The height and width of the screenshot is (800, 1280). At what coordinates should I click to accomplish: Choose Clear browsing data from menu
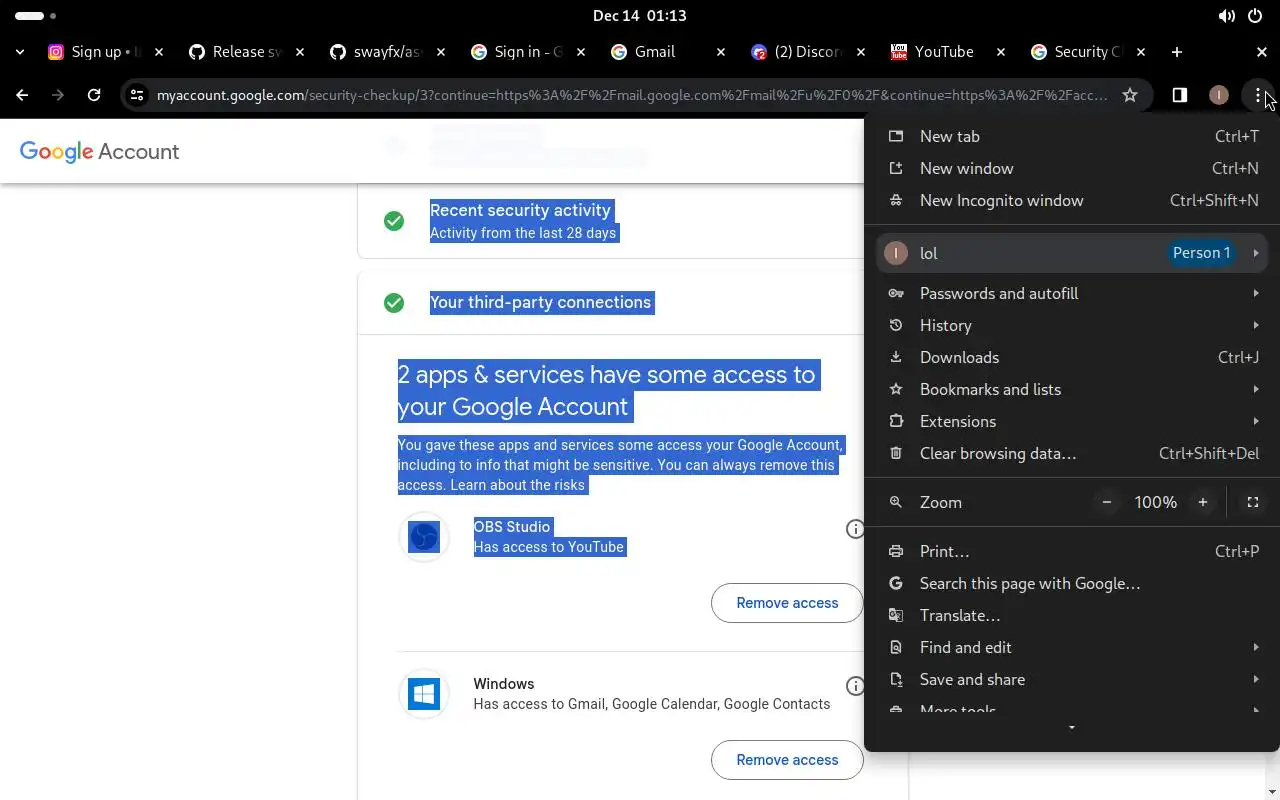pyautogui.click(x=1072, y=453)
